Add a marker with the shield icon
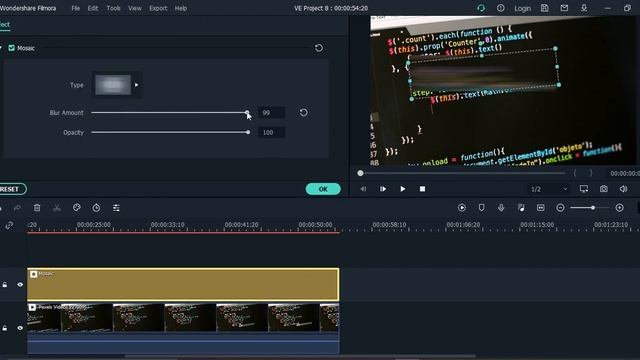 coord(482,208)
